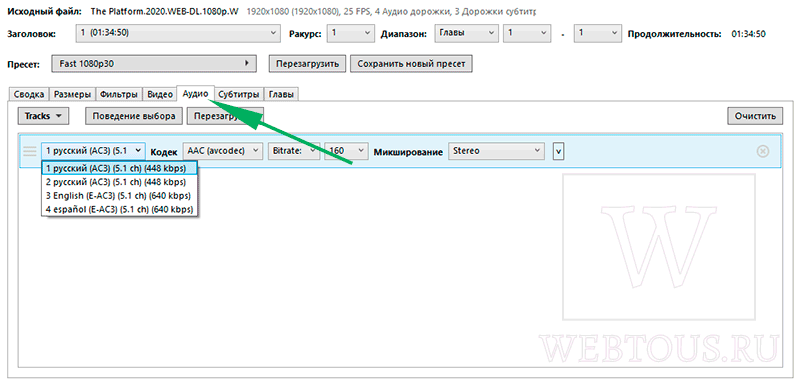Image resolution: width=800 pixels, height=383 pixels.
Task: Open the Заголовок title dropdown
Action: [178, 33]
